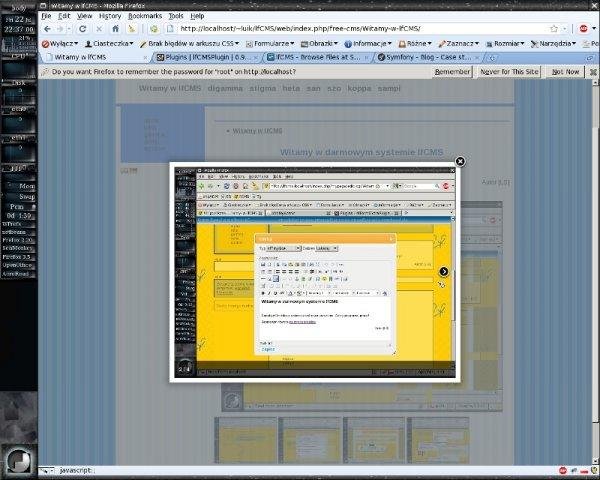Open the View menu

(x=84, y=16)
